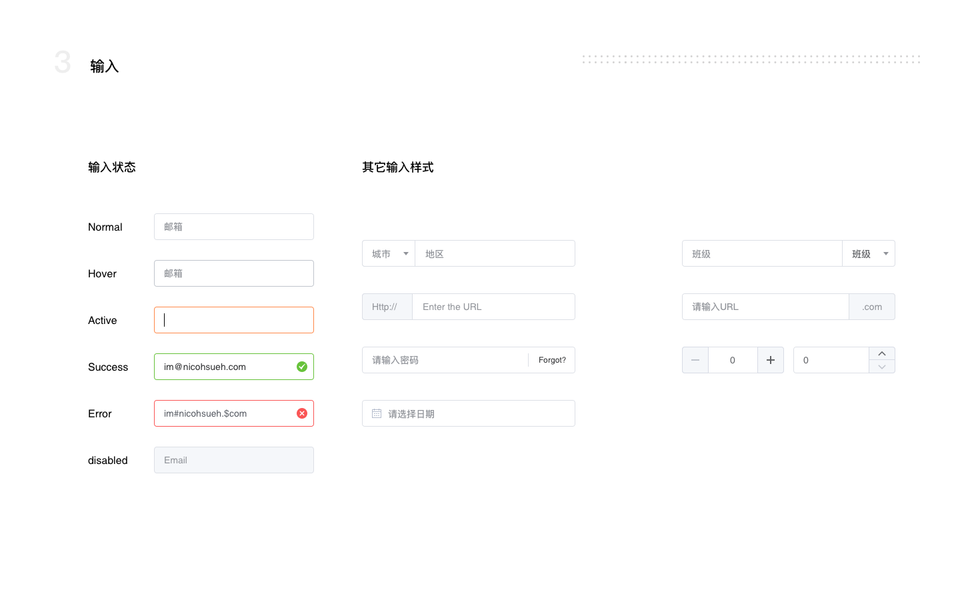960x600 pixels.
Task: Click the up chevron on number spinner
Action: [x=881, y=353]
